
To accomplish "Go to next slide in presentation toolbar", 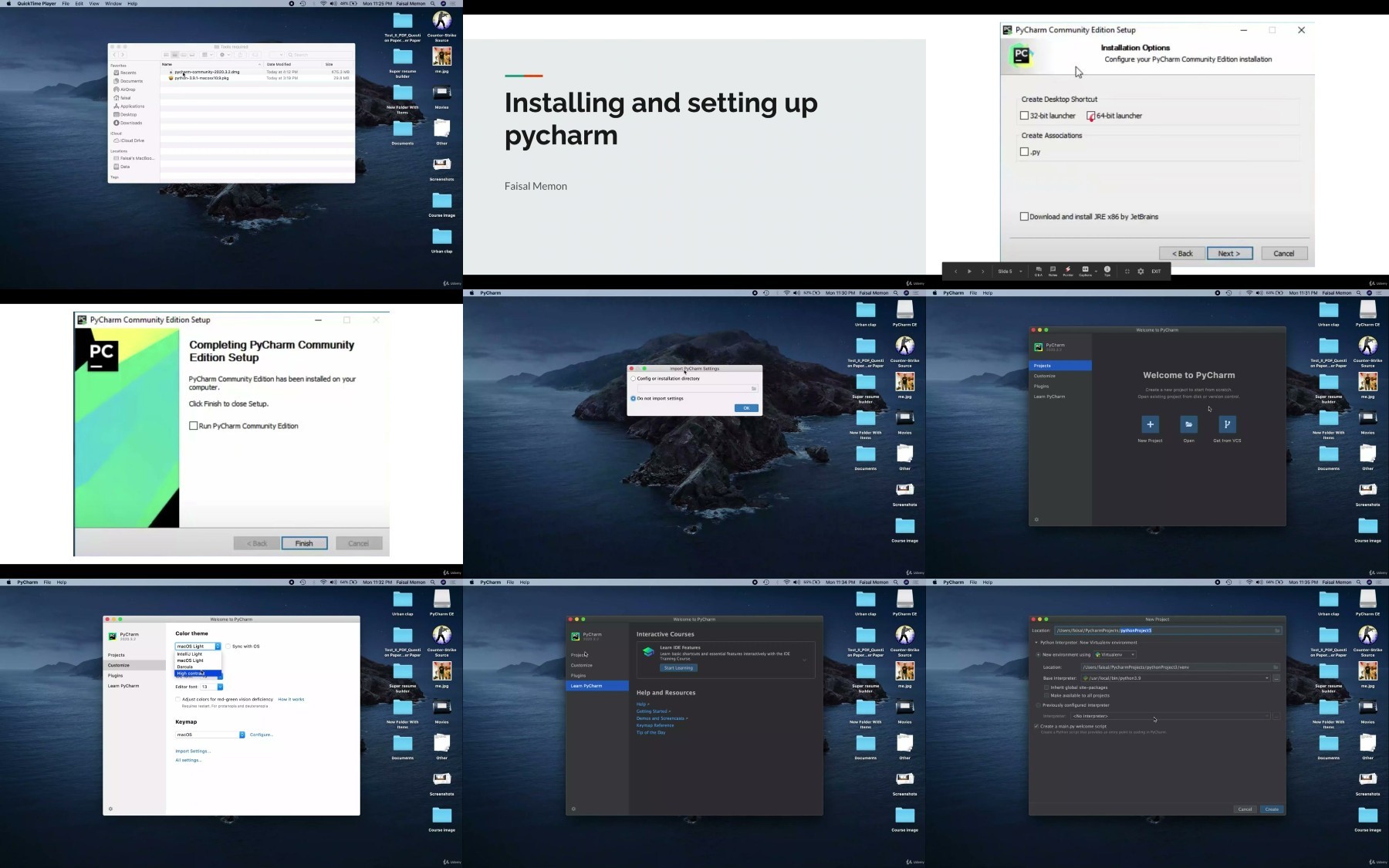I will [x=983, y=272].
